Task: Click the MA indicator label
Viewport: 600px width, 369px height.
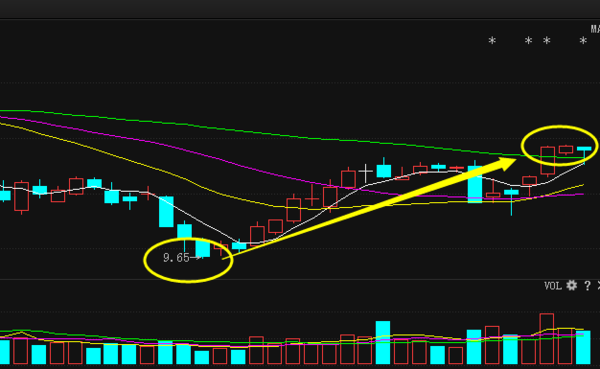Action: tap(595, 29)
